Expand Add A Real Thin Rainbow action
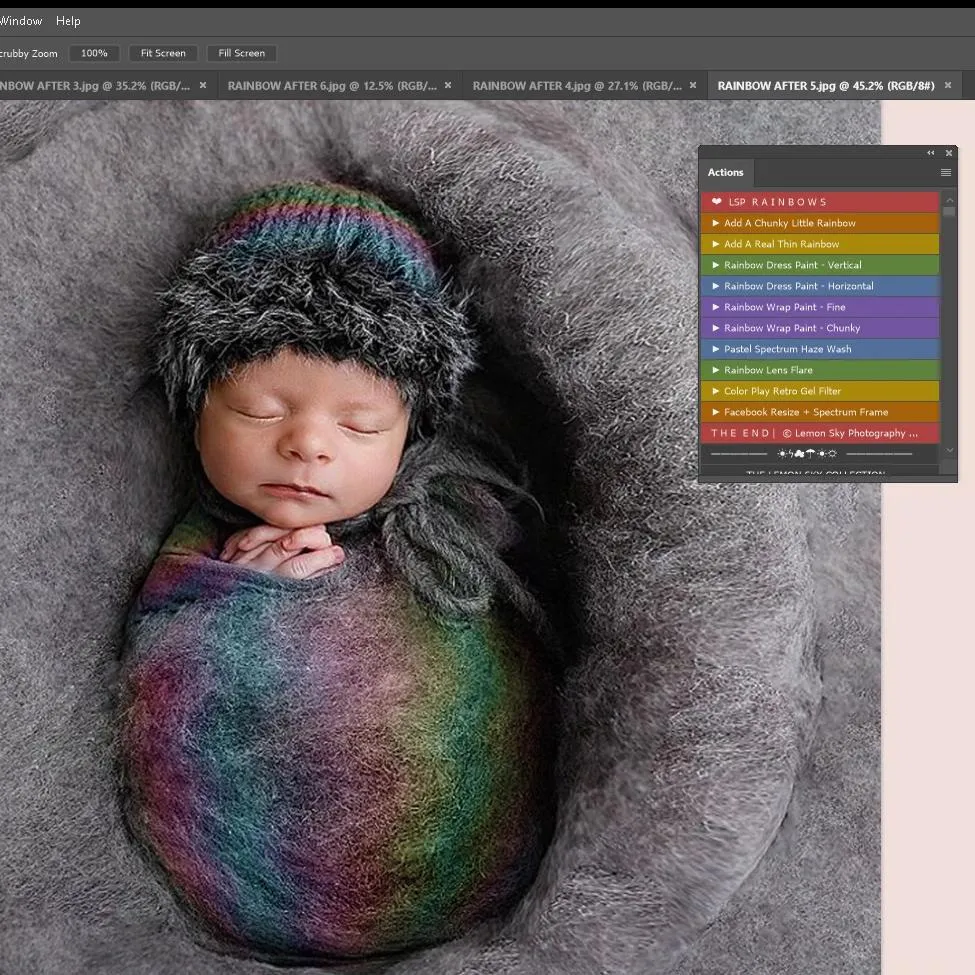Screen dimensions: 975x975 [x=716, y=244]
